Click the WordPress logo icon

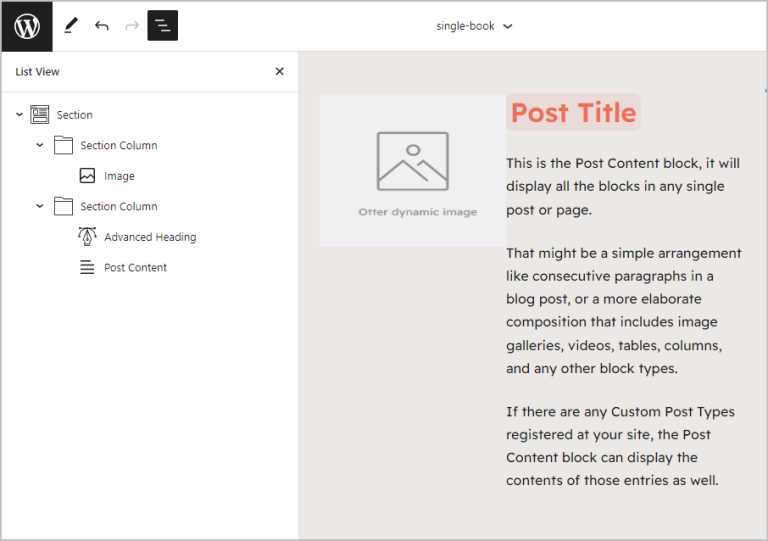click(27, 26)
